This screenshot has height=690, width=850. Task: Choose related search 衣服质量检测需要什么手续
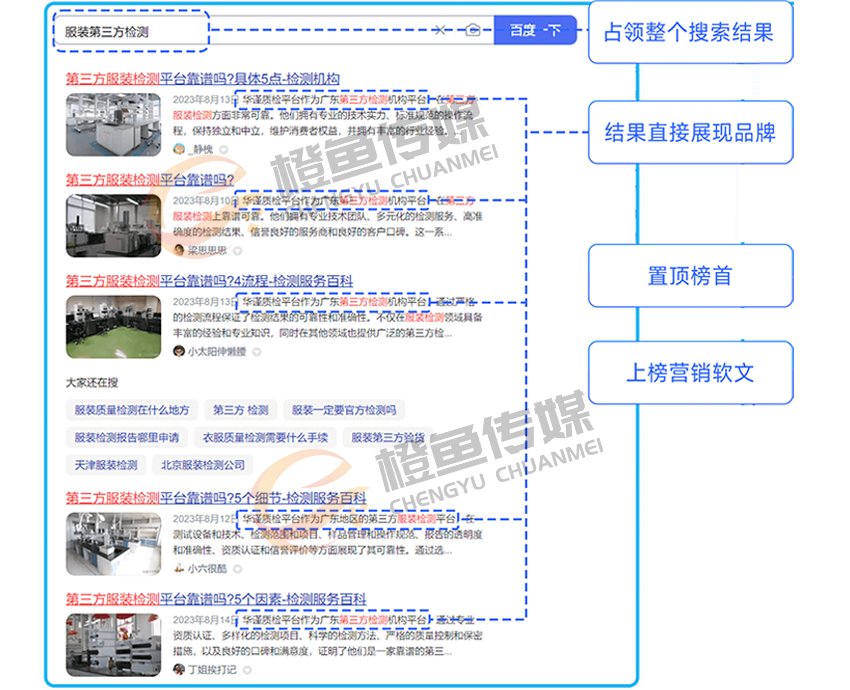[x=265, y=437]
